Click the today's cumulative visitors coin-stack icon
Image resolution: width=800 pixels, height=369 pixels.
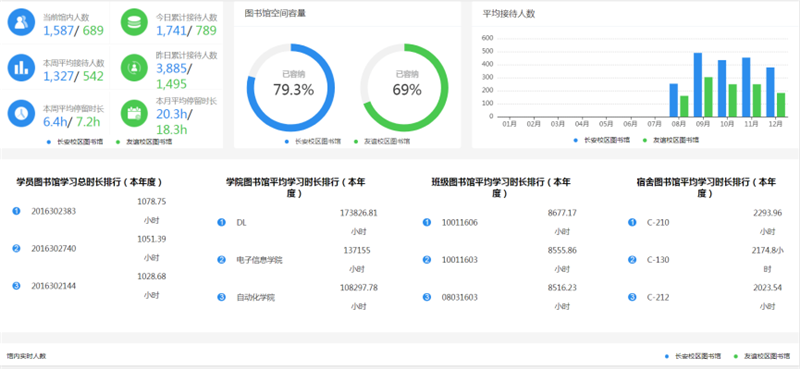coord(134,22)
